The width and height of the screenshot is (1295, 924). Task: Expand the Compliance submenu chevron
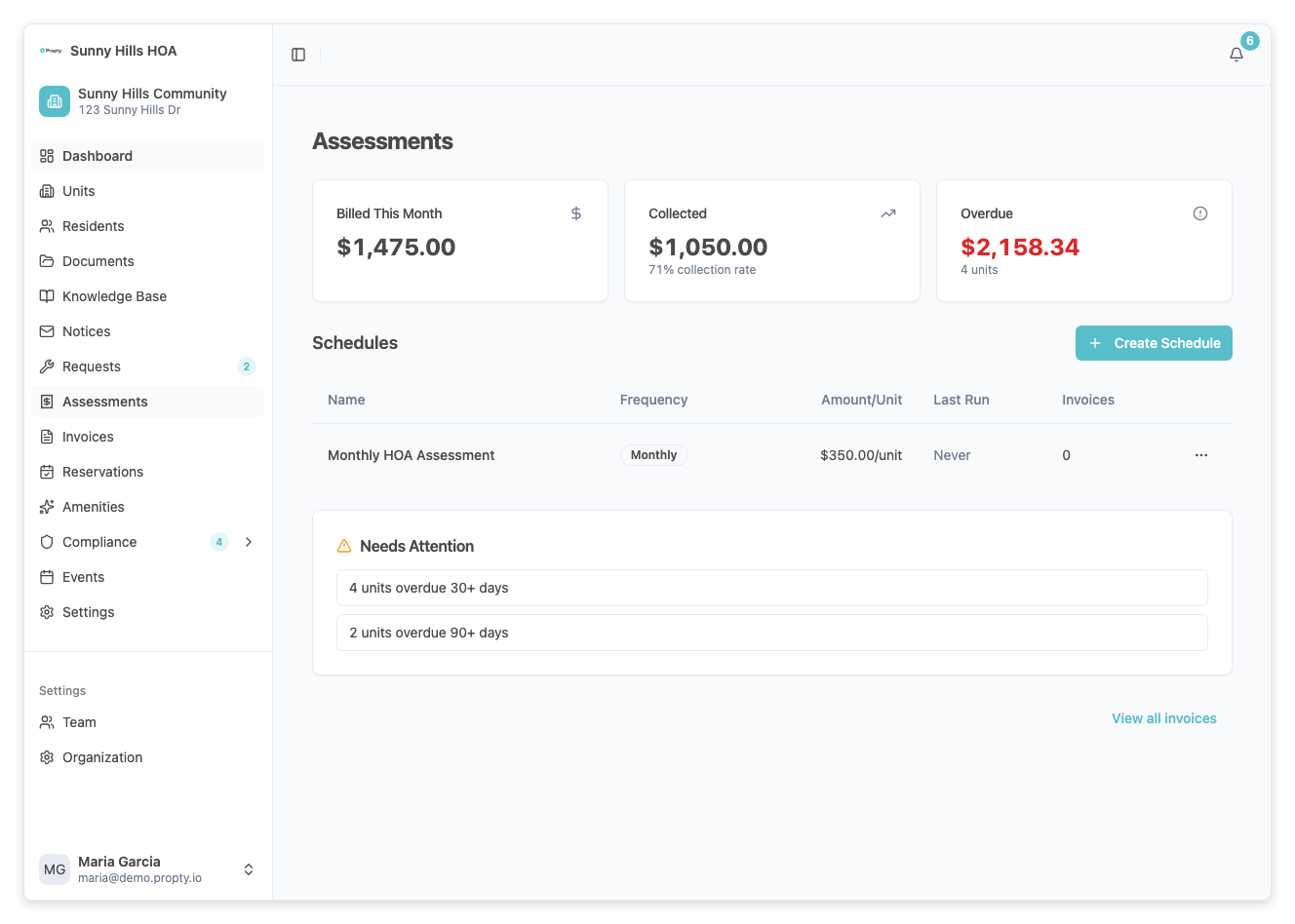pyautogui.click(x=249, y=542)
